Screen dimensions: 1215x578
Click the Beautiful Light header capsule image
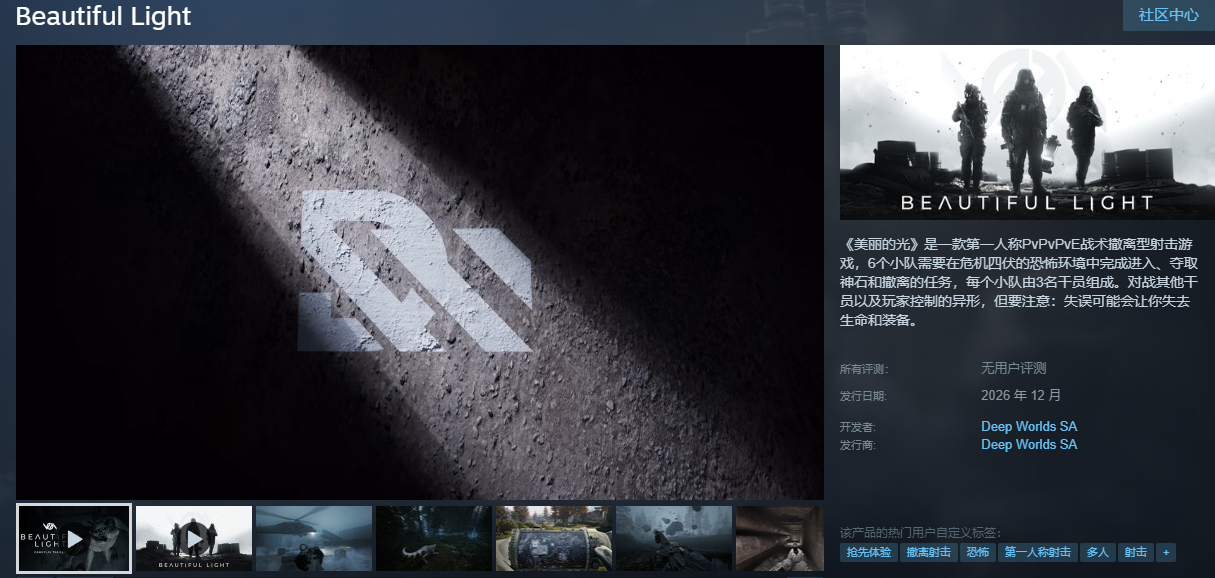[1027, 132]
